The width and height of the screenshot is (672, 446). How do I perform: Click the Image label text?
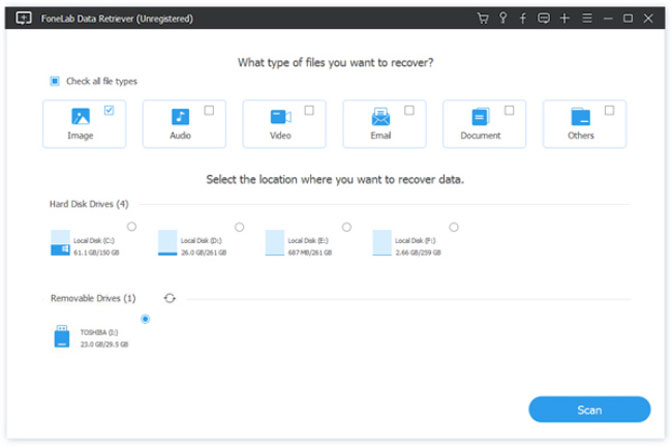pyautogui.click(x=80, y=136)
